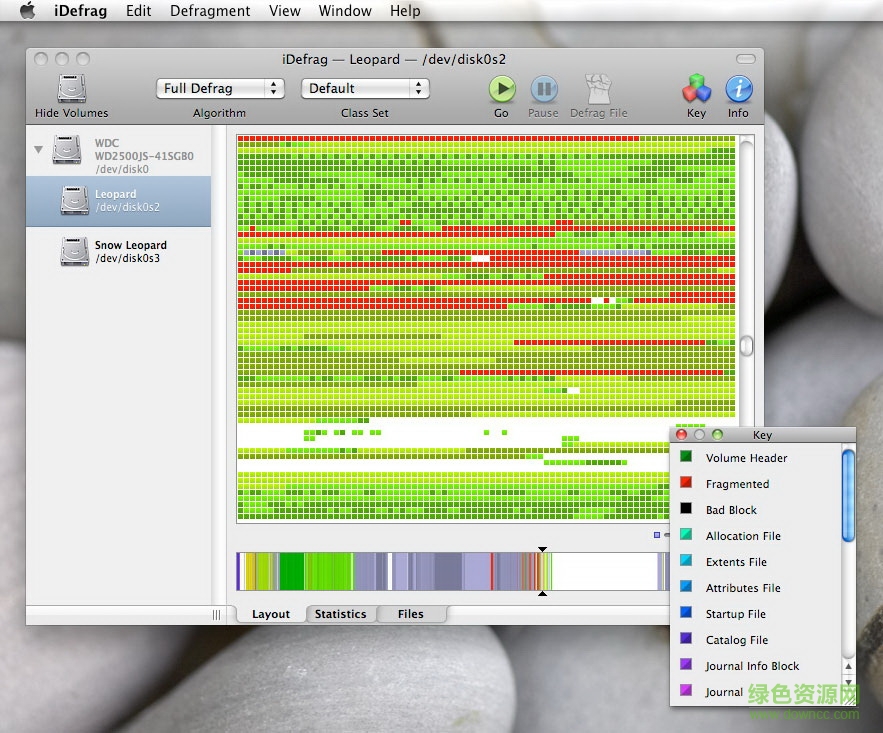The height and width of the screenshot is (733, 883).
Task: Select the Leopard volume in sidebar
Action: [x=117, y=201]
